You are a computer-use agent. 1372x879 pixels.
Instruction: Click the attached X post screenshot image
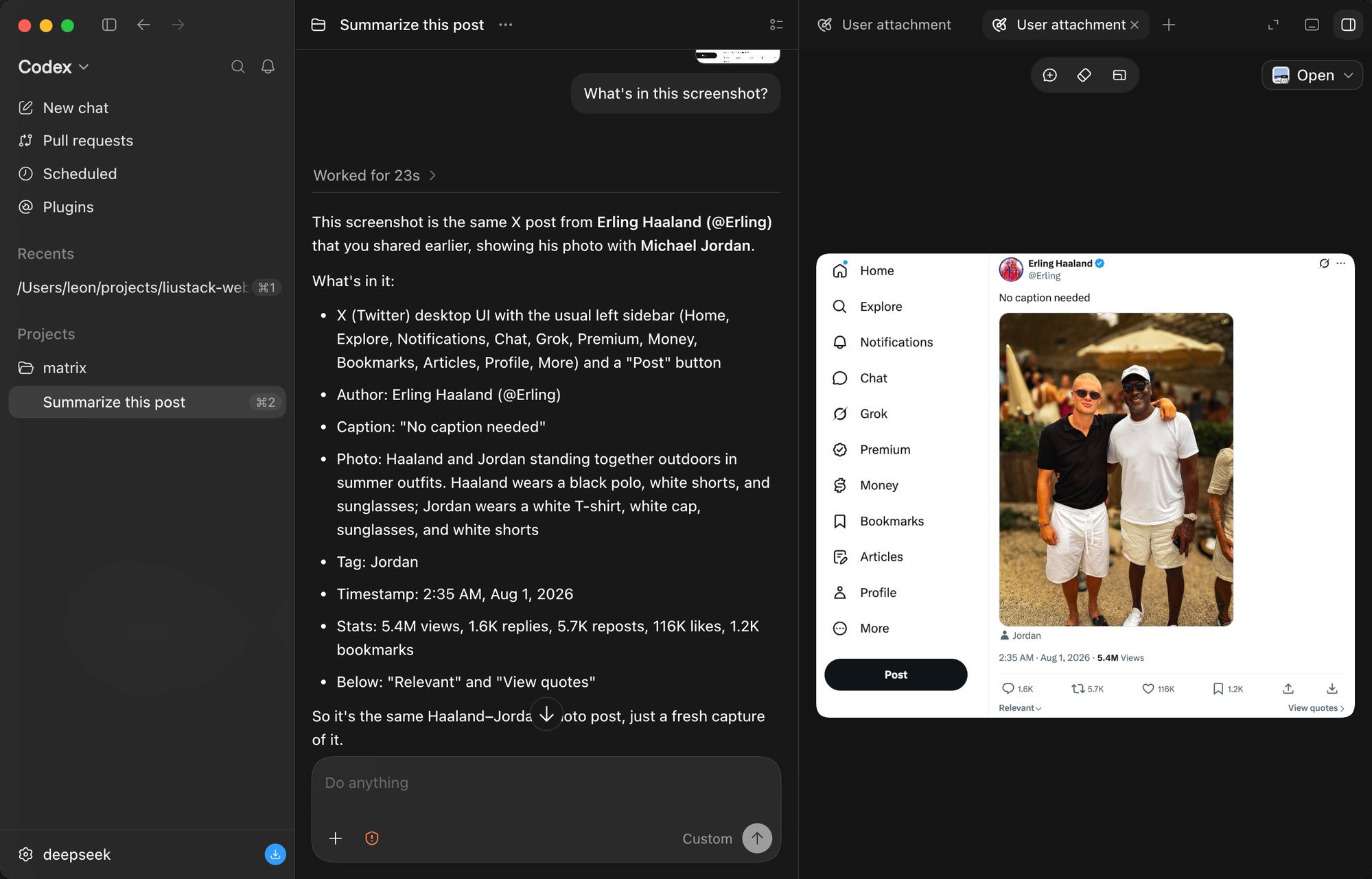[x=1085, y=486]
